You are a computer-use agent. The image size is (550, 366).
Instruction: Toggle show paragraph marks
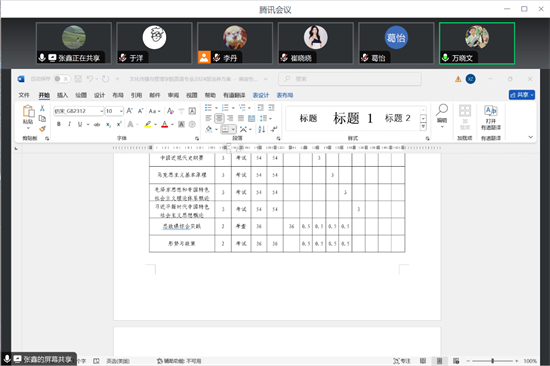click(x=274, y=129)
